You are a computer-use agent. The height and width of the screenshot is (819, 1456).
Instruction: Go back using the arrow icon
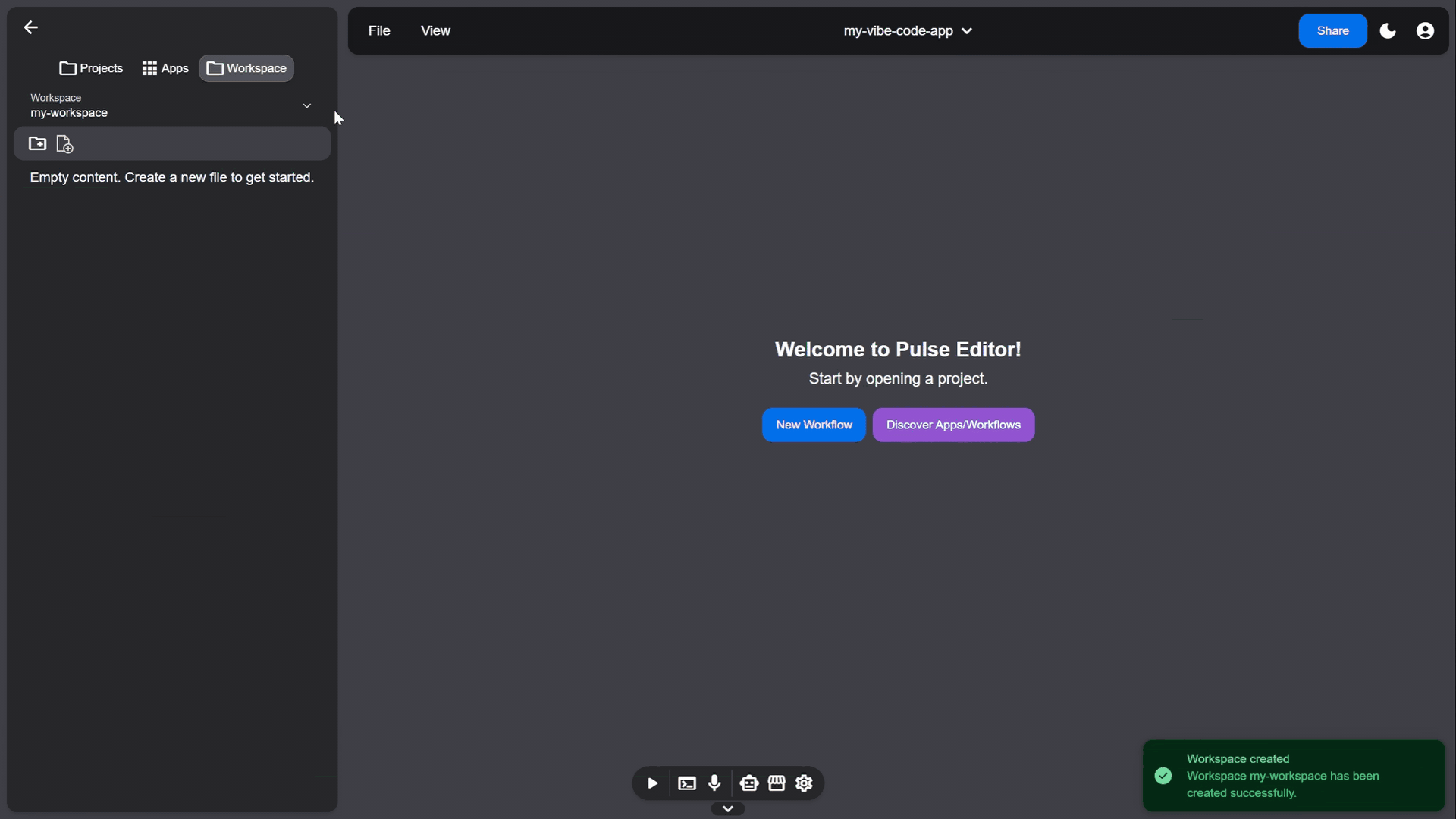coord(30,27)
